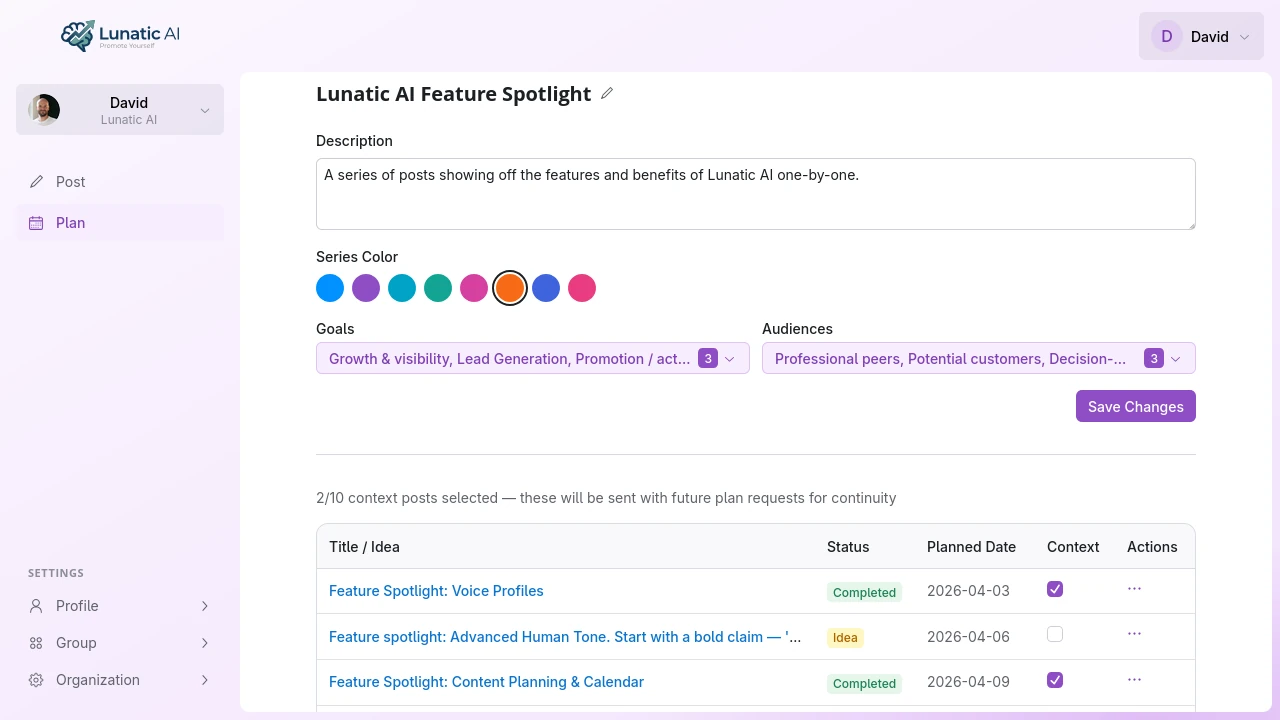Uncheck context for Content Planning & Calendar post
Screen dimensions: 1280x720
tap(1055, 680)
